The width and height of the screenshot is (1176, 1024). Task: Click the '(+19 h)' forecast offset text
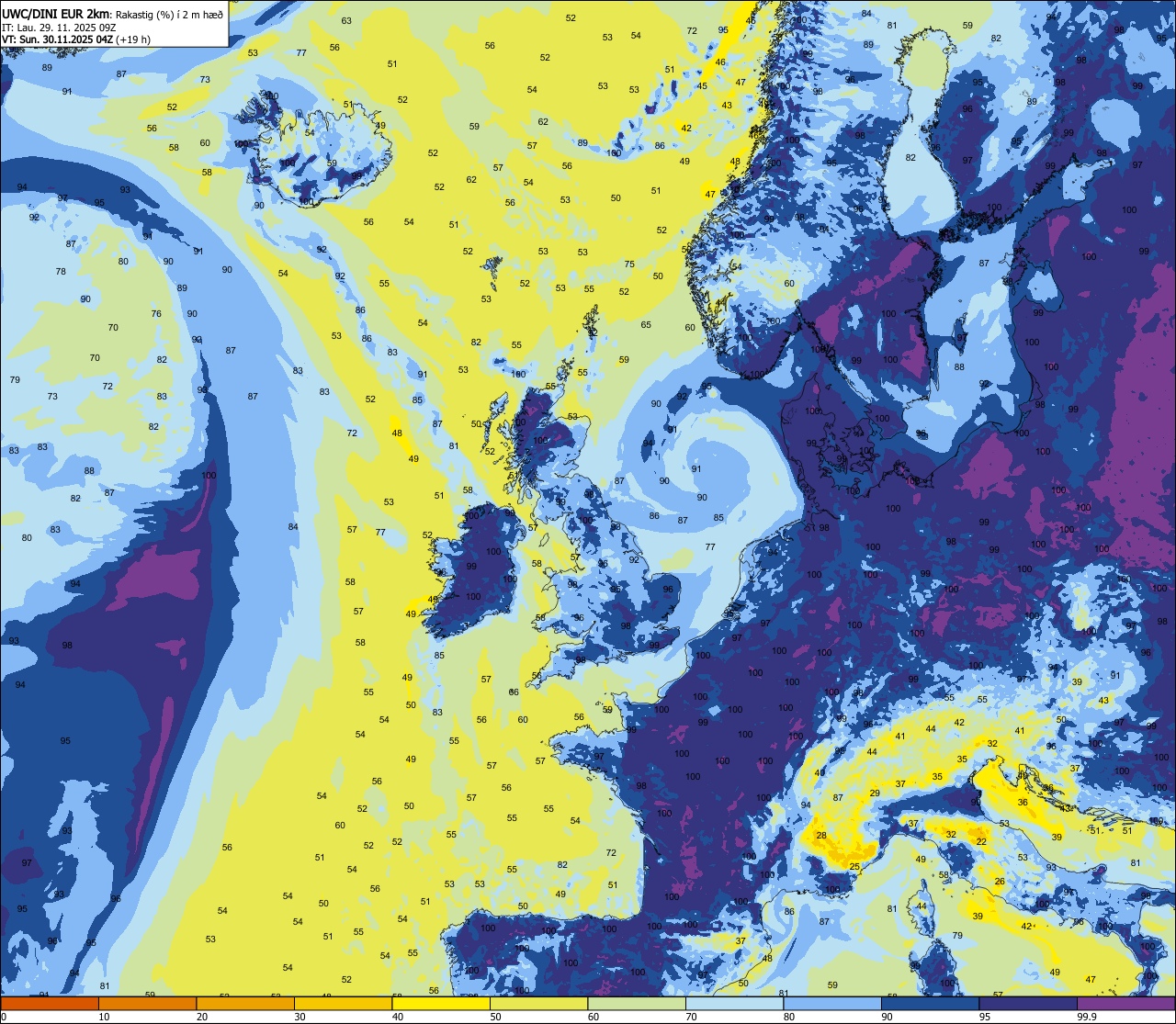point(133,39)
